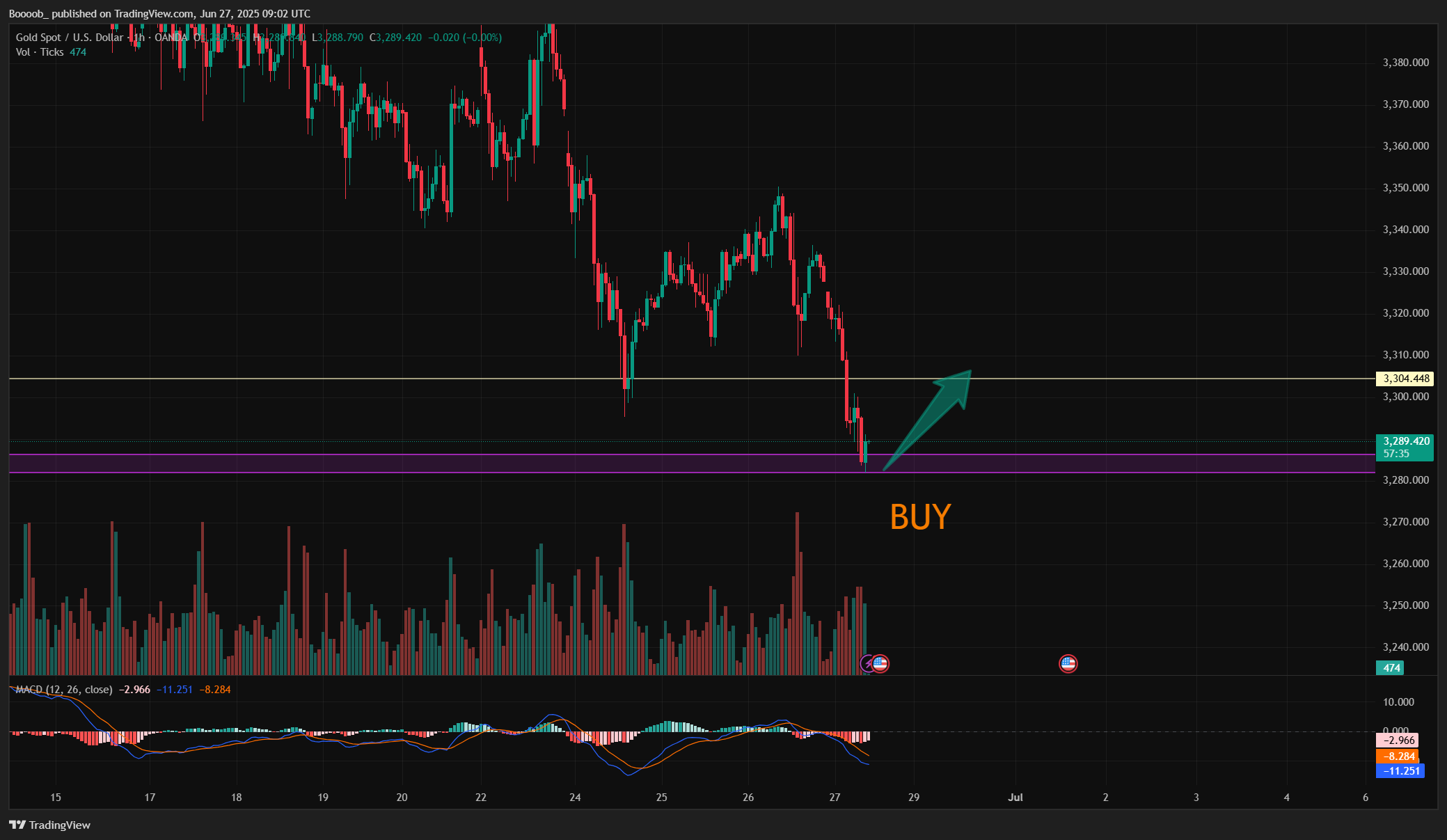Click the TradingView logo at bottom left

click(x=50, y=825)
